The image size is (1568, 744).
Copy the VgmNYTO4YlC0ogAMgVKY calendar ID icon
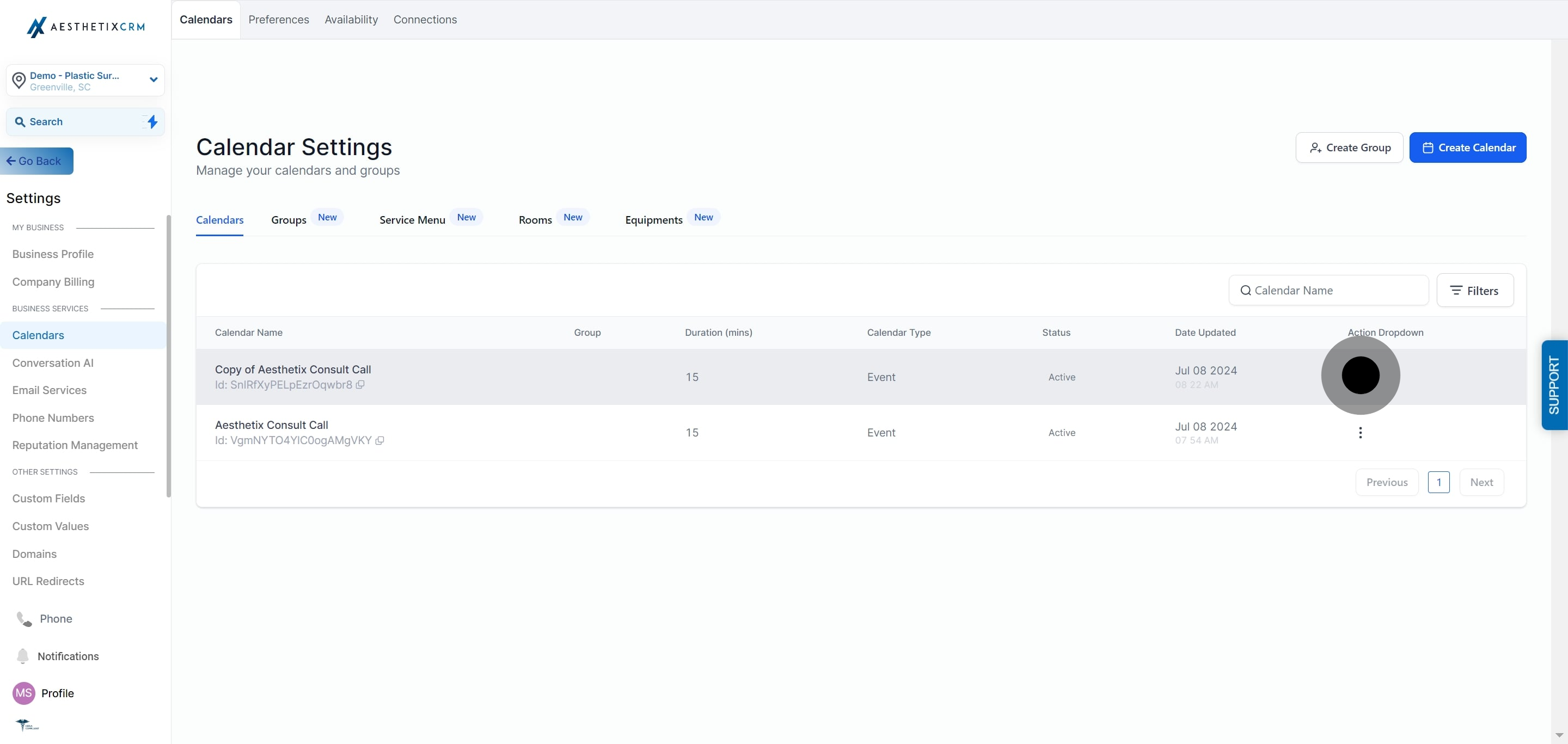pos(379,440)
